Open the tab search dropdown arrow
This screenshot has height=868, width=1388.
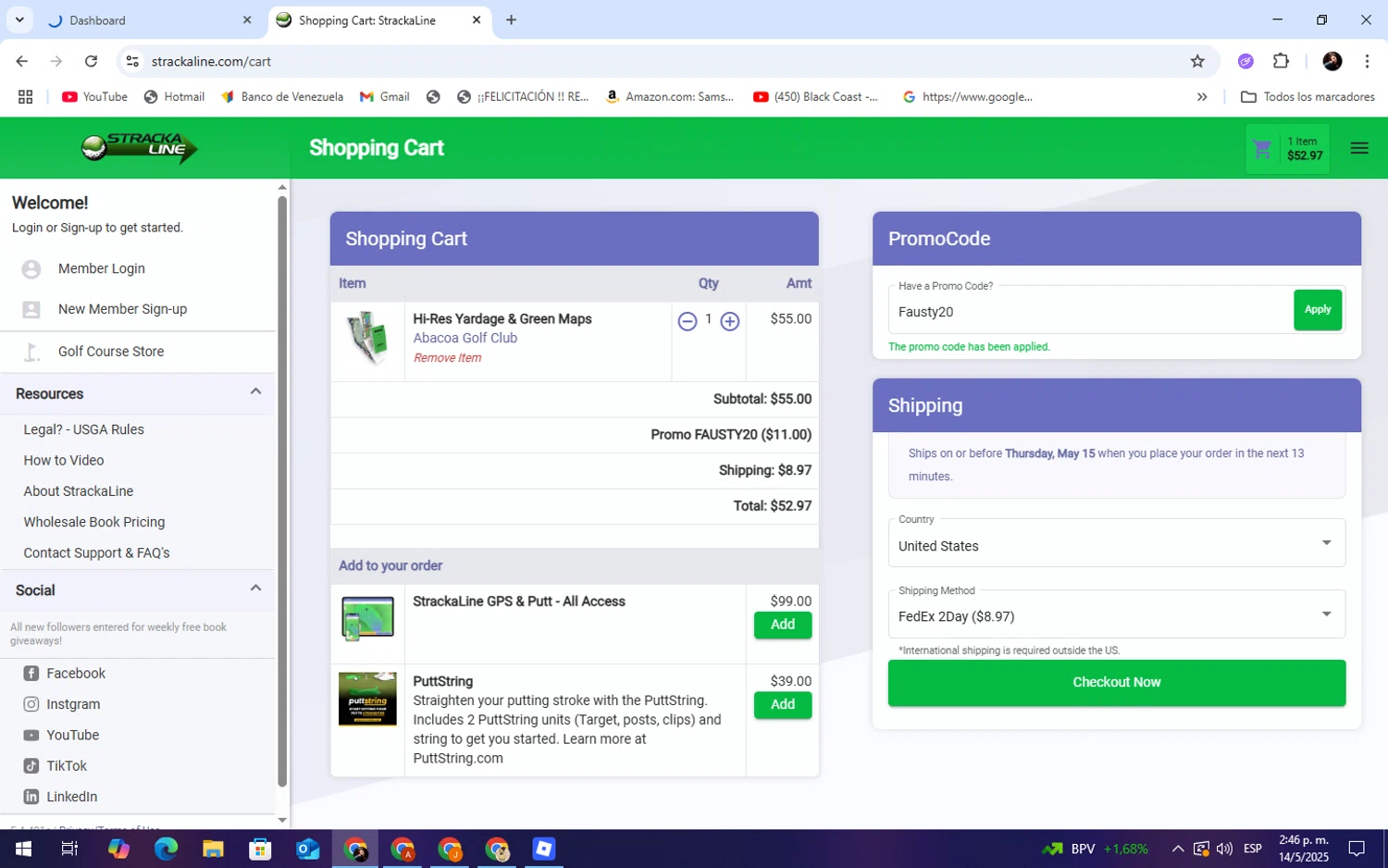coord(19,19)
